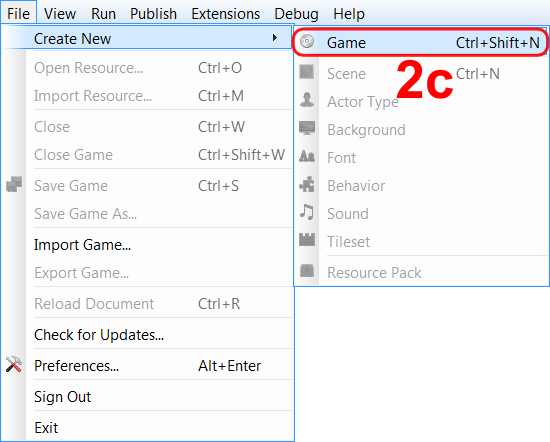Select Save Game As... entry

[x=147, y=214]
